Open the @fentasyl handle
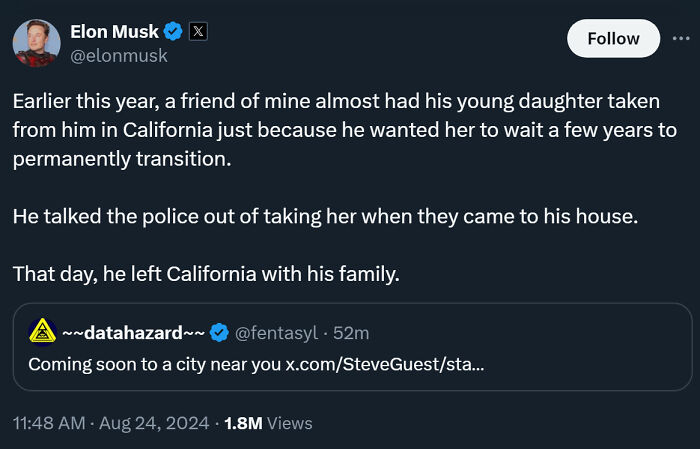 (x=274, y=332)
